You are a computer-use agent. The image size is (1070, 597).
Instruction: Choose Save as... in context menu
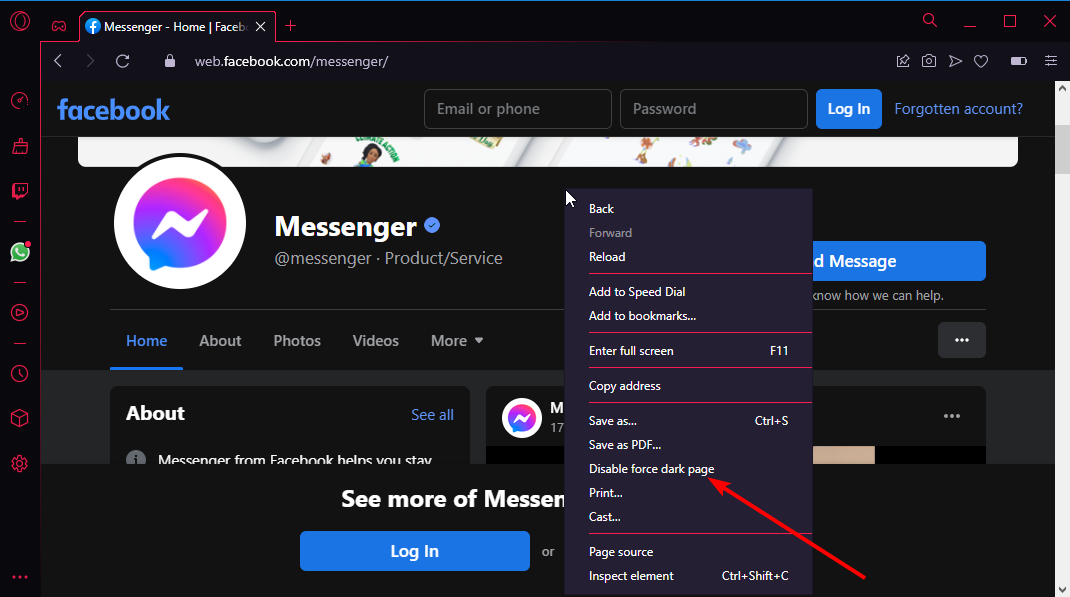pyautogui.click(x=689, y=421)
